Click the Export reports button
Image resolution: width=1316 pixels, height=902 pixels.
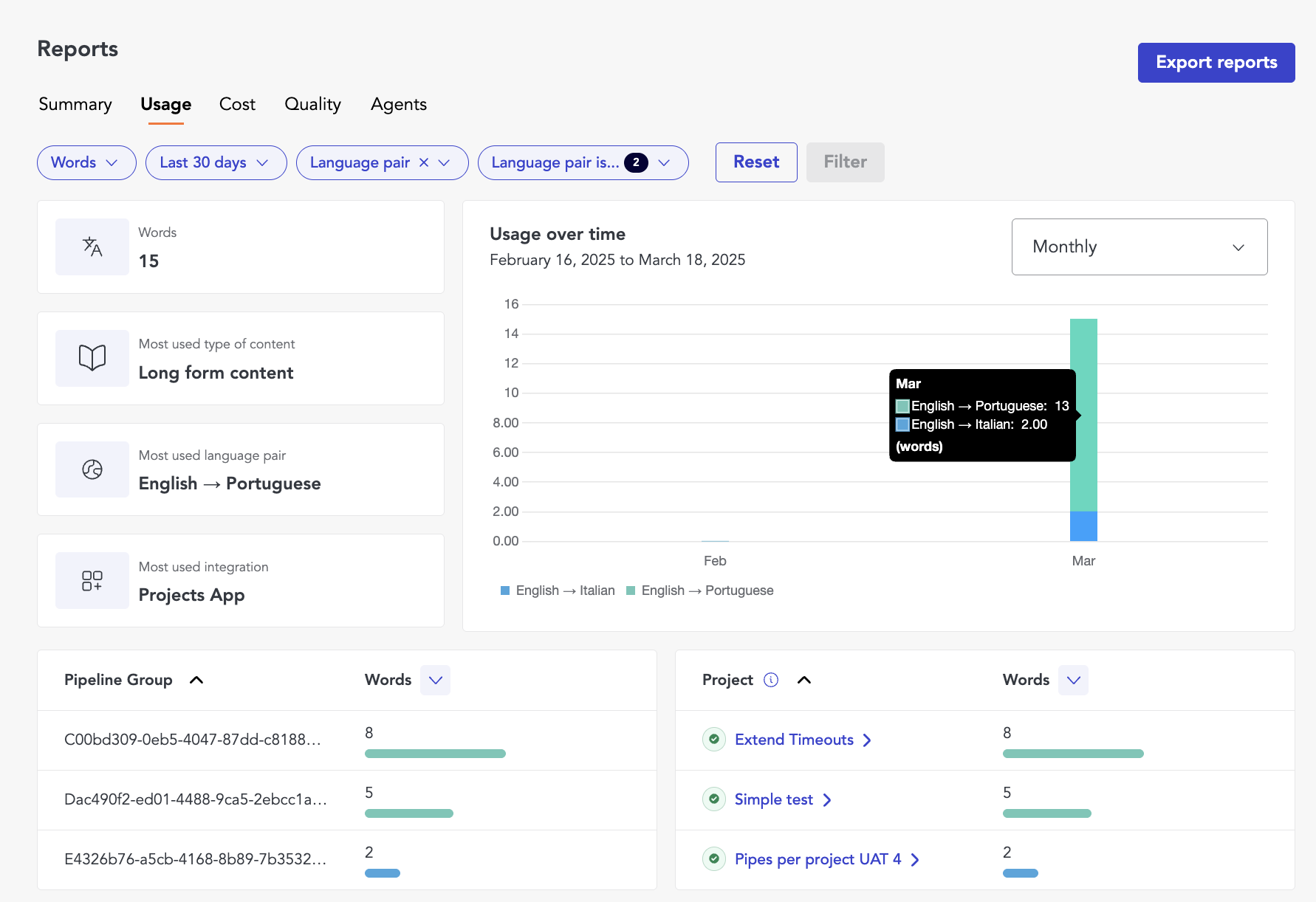tap(1216, 63)
